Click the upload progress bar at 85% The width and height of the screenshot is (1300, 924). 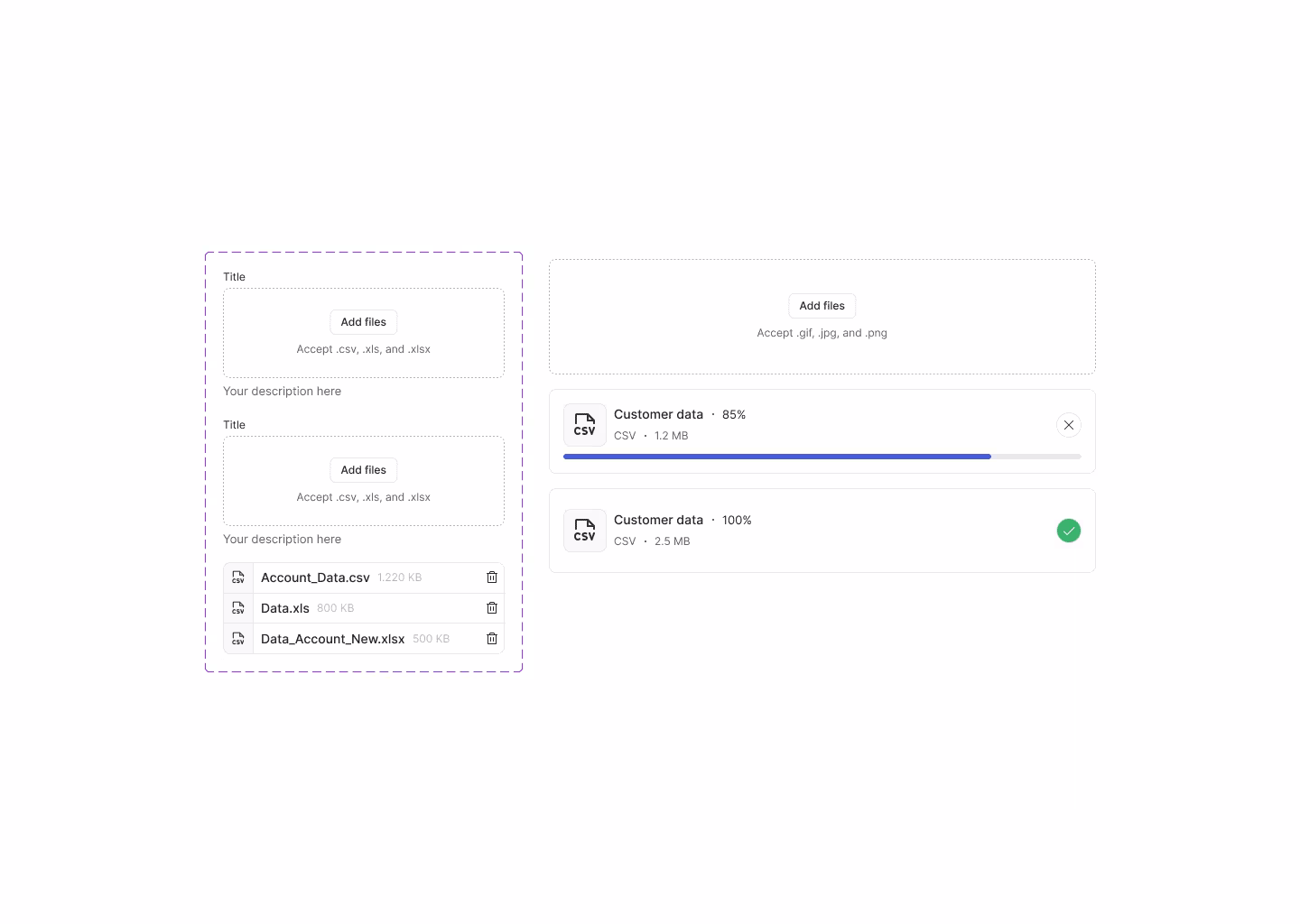coord(822,457)
